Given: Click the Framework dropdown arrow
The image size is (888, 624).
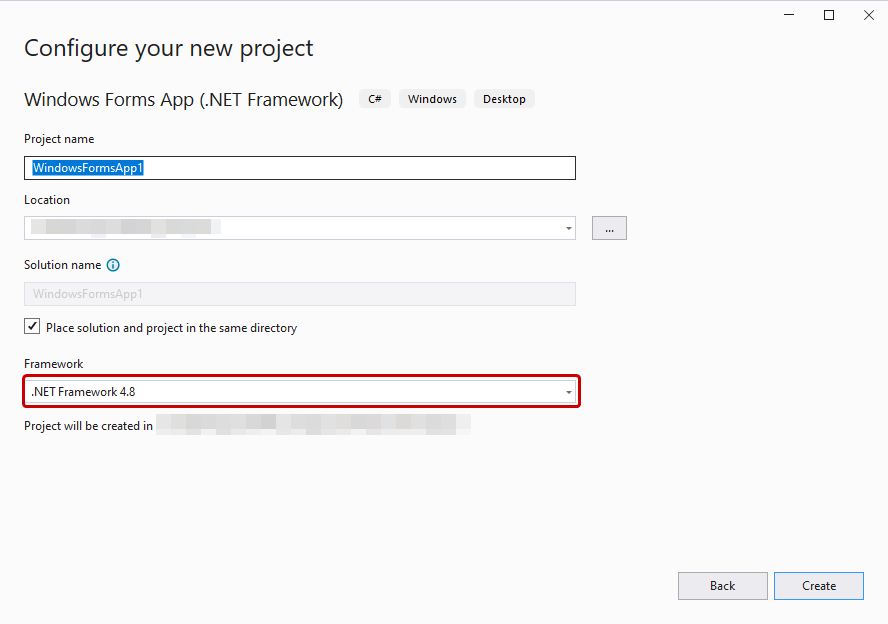Looking at the screenshot, I should [x=569, y=391].
